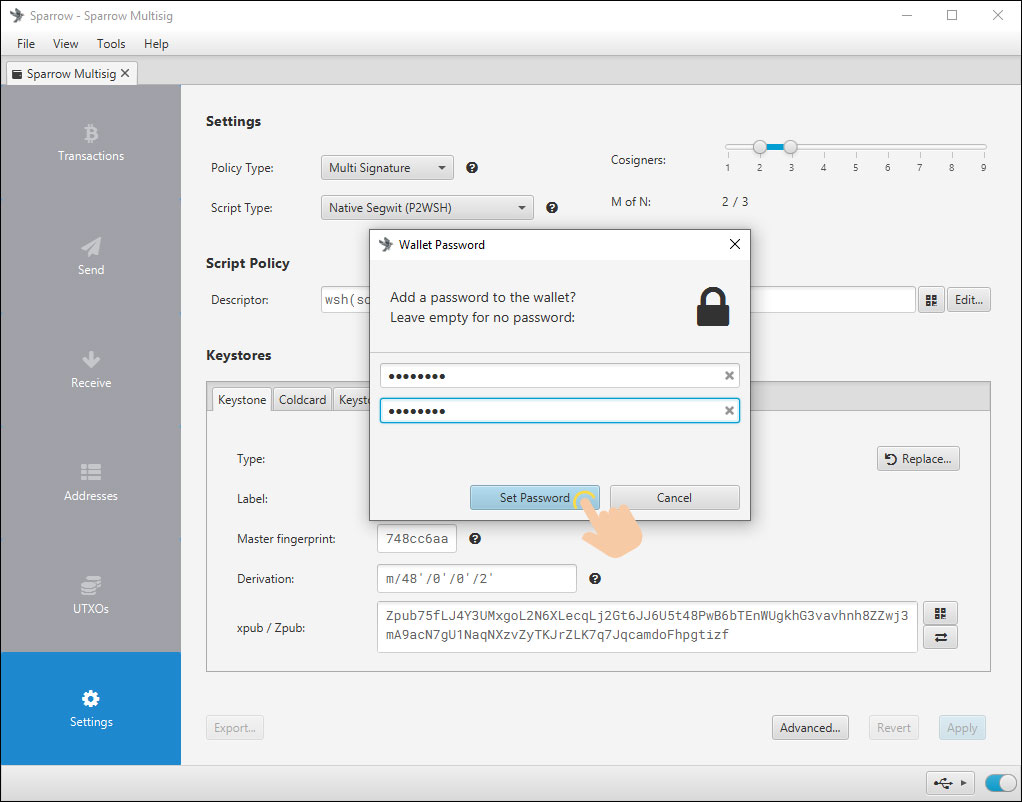
Task: Flip the blue toggle in the bottom-right corner
Action: pyautogui.click(x=999, y=783)
